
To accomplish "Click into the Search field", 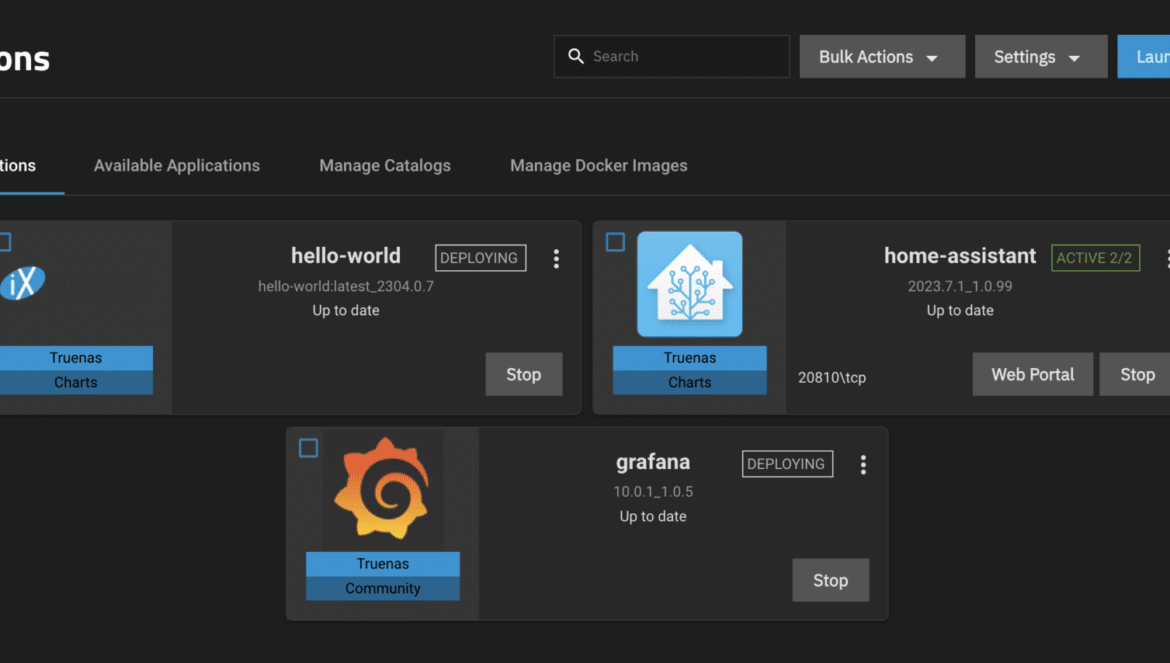I will [672, 56].
